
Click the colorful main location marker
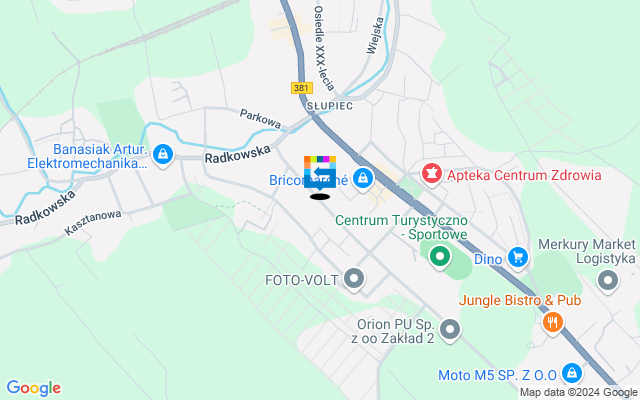(x=320, y=173)
